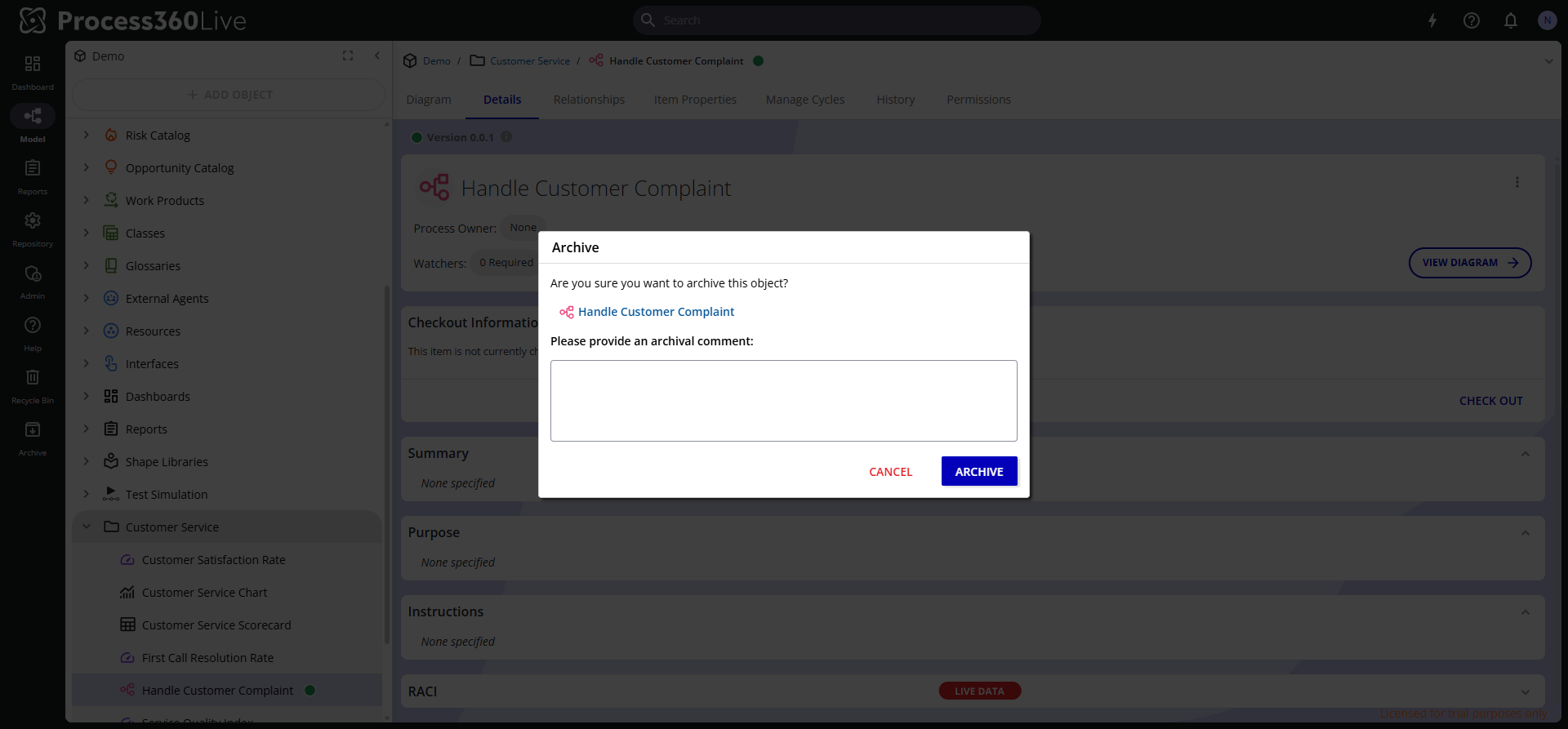1568x729 pixels.
Task: Select First Call Resolution Rate item
Action: [x=207, y=658]
